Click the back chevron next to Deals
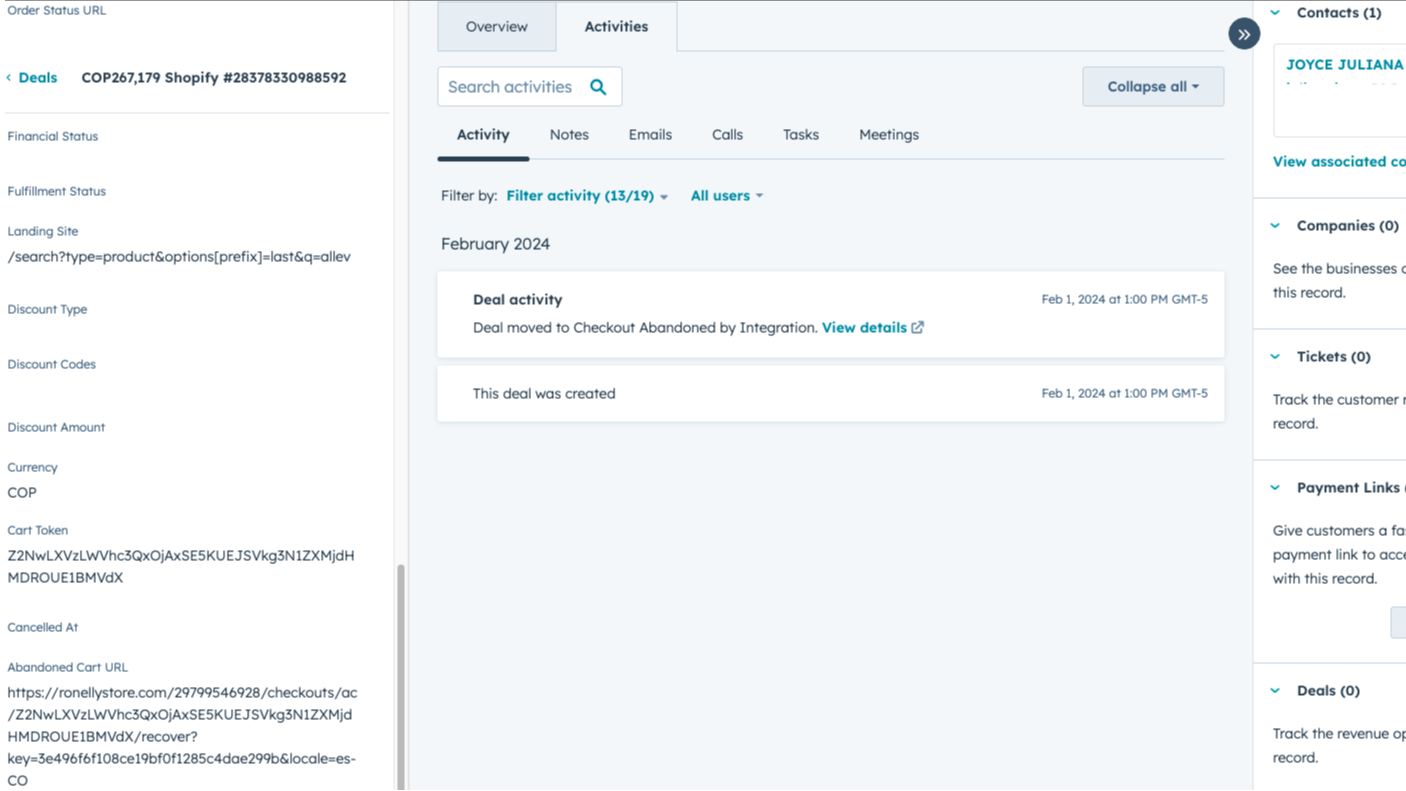 pos(9,77)
